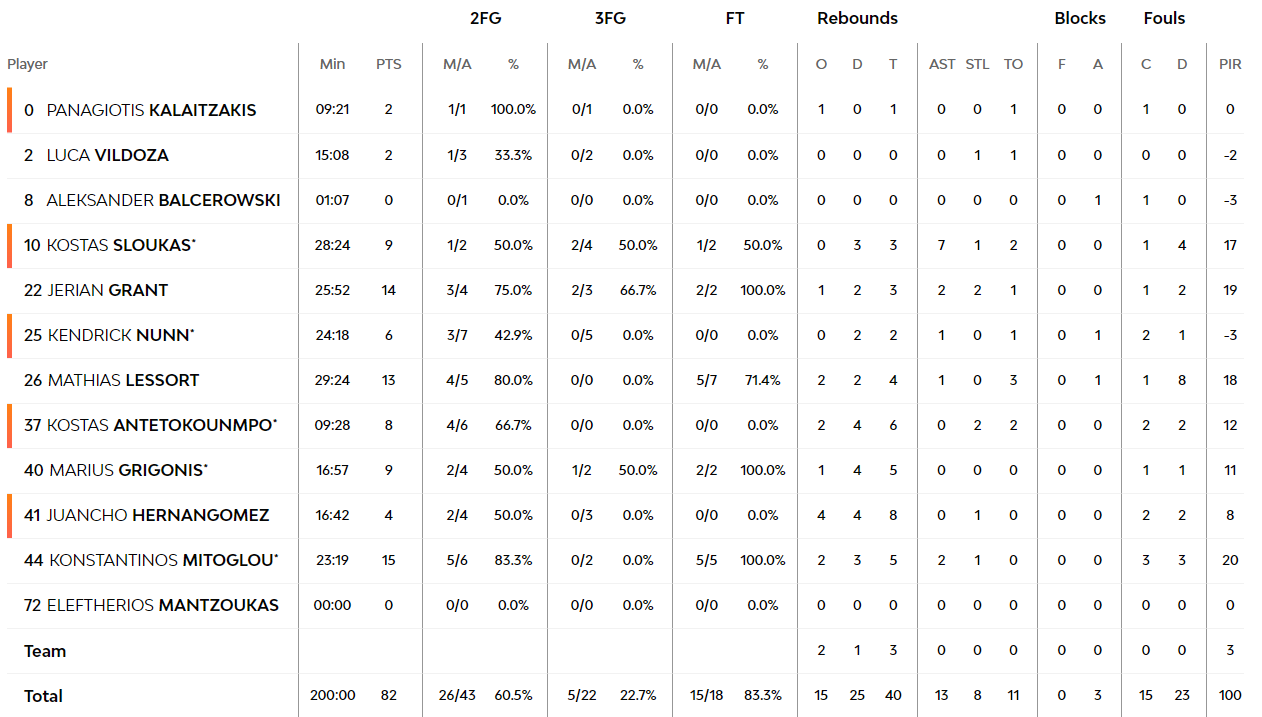Select the Player column header

(28, 64)
